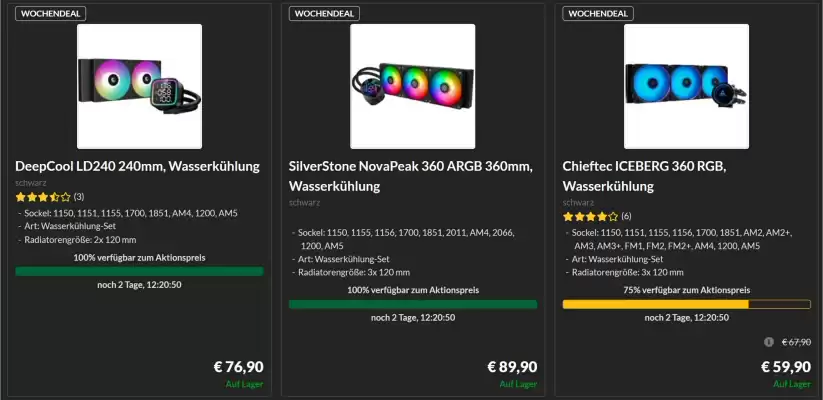
Task: Click the info icon beside crossed-out €67,90
Action: pos(768,342)
